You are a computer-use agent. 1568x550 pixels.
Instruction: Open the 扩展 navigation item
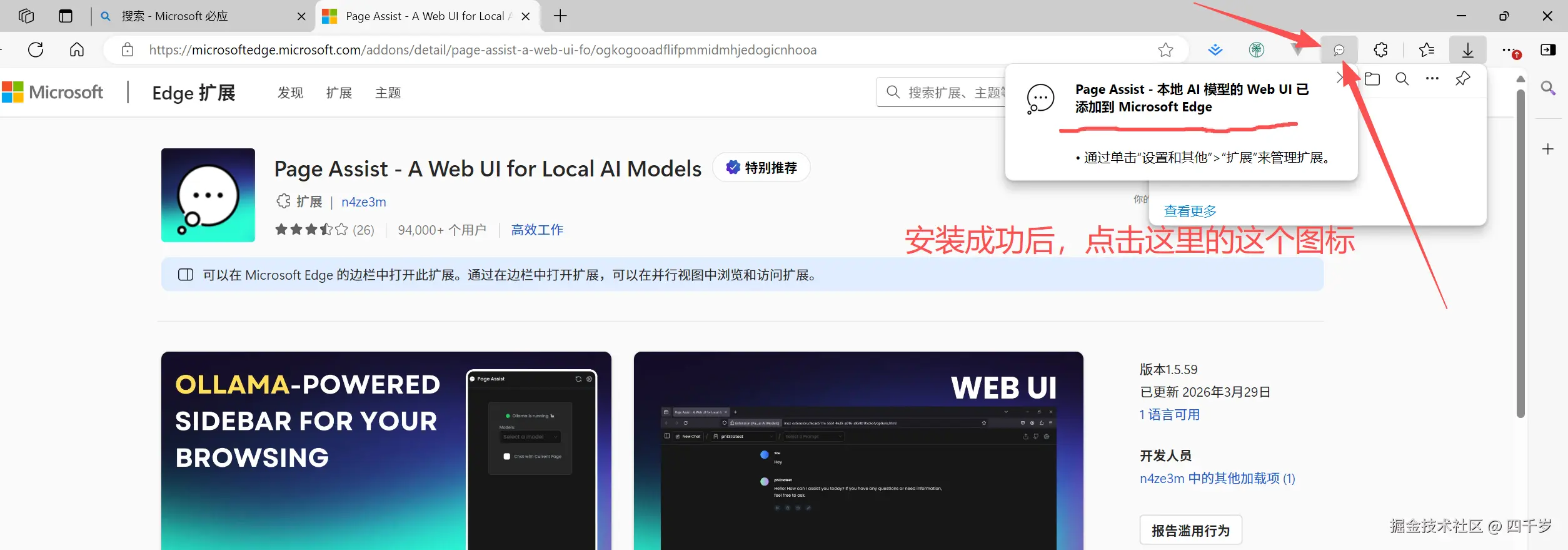coord(339,93)
